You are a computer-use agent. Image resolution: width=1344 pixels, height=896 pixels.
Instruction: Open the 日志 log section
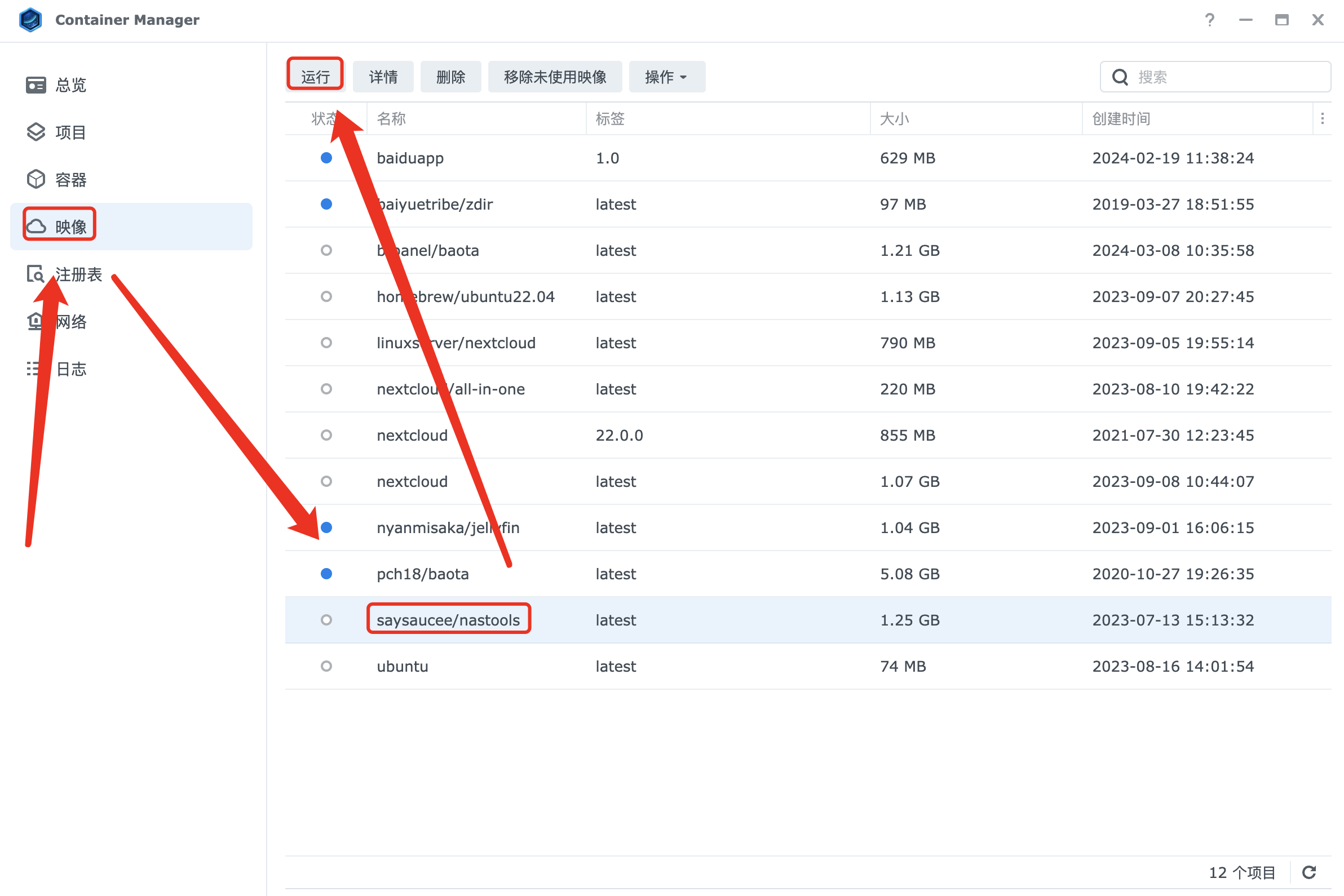131,369
